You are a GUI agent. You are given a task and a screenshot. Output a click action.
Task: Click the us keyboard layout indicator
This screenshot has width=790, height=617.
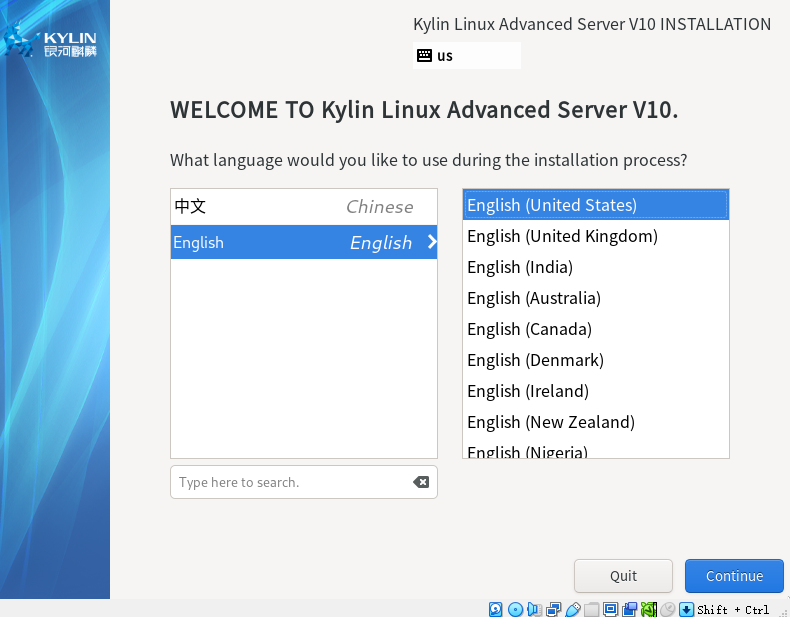(467, 55)
